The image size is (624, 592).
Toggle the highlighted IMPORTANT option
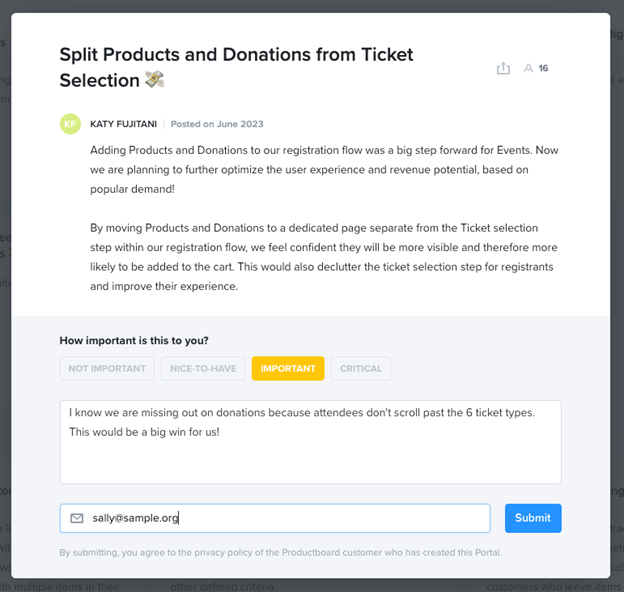[288, 368]
